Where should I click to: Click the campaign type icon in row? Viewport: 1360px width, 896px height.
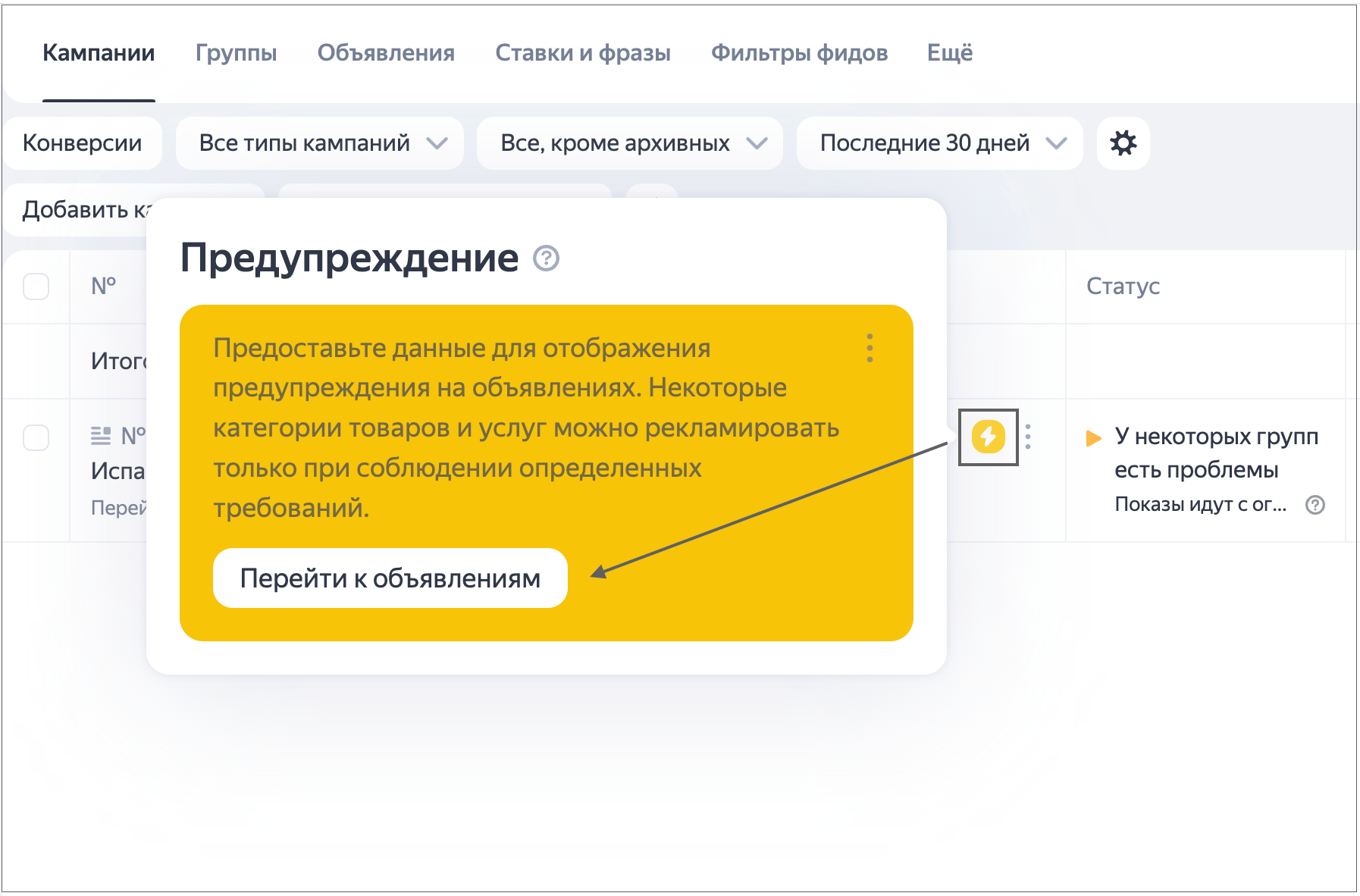click(x=101, y=435)
